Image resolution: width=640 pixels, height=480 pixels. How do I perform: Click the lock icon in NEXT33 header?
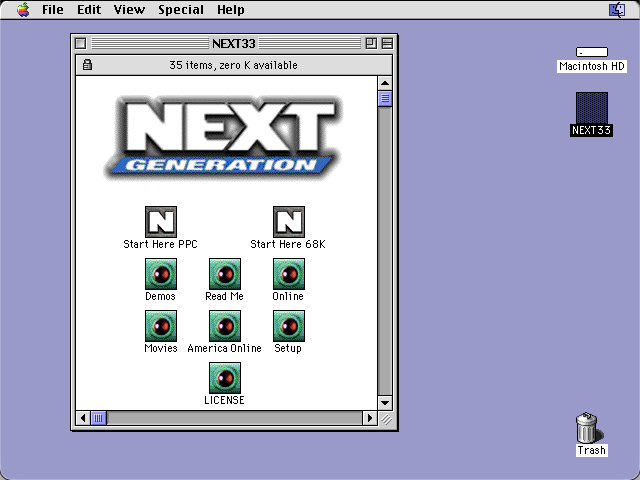pos(87,64)
